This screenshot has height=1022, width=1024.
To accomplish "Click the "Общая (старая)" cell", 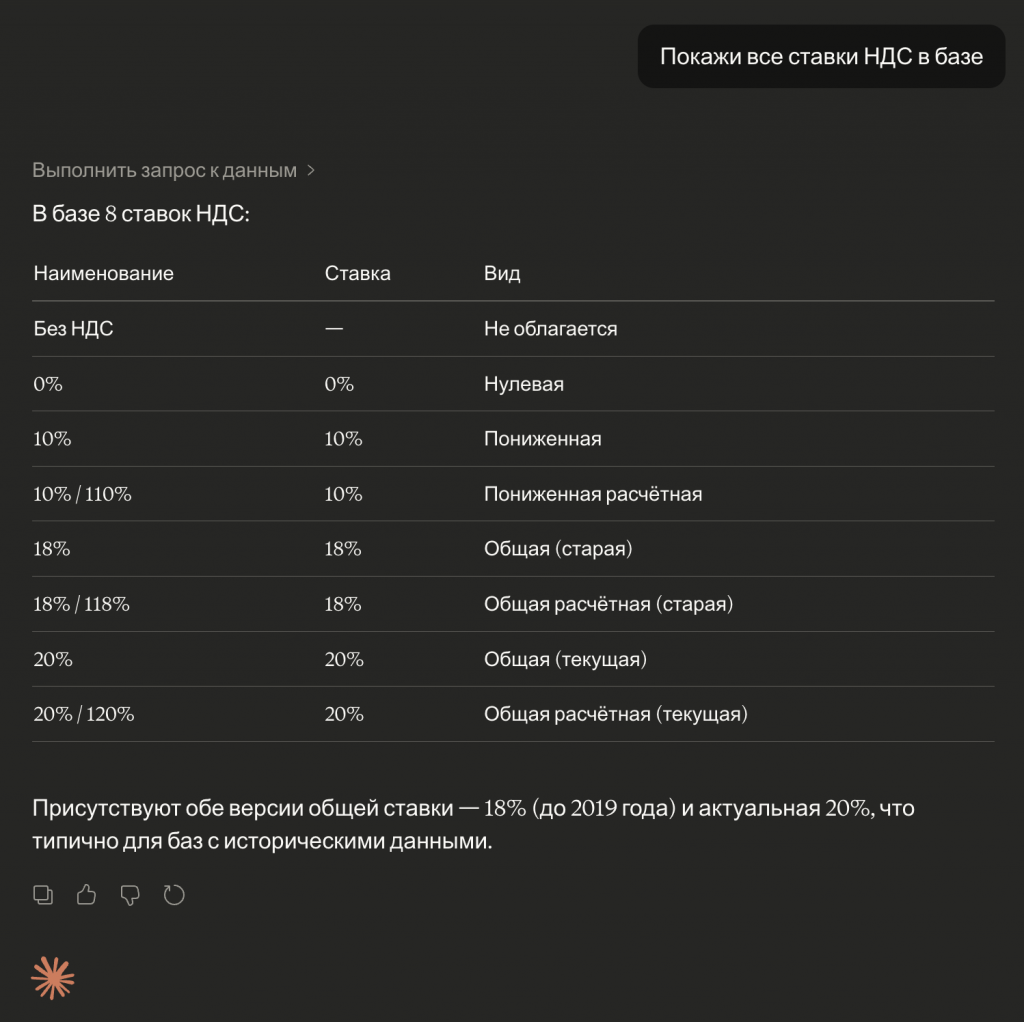I will tap(558, 549).
